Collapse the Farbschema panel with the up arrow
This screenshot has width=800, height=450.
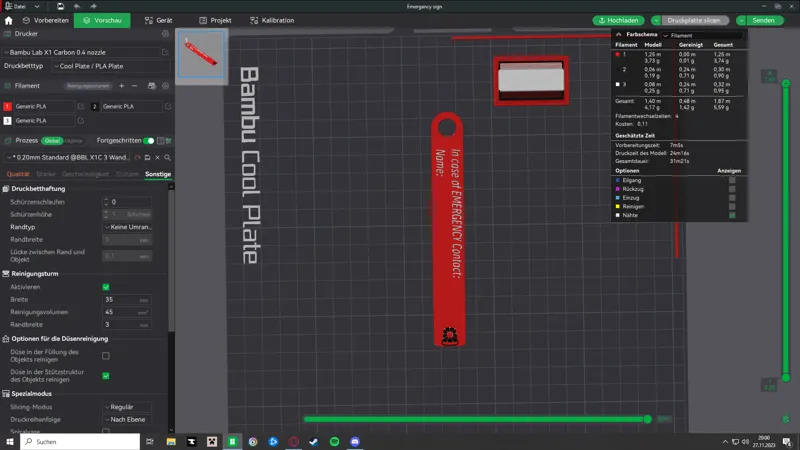tap(618, 35)
